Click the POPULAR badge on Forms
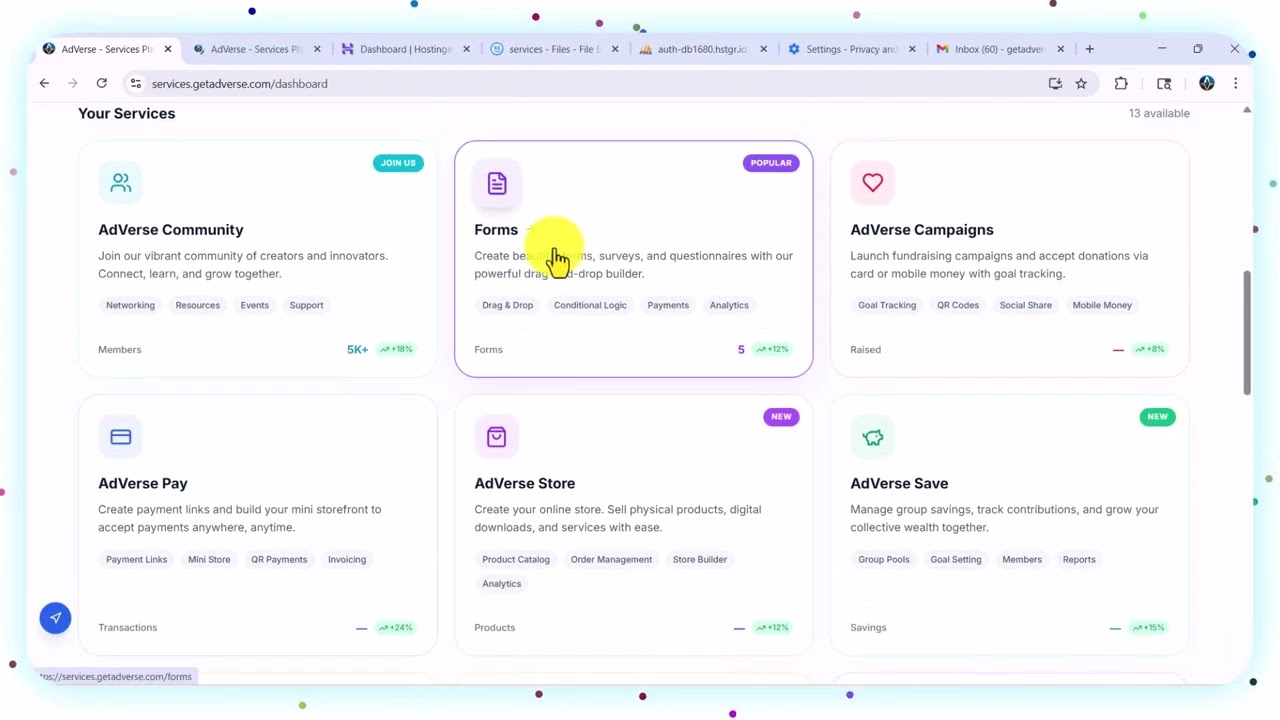The image size is (1280, 720). pyautogui.click(x=771, y=163)
